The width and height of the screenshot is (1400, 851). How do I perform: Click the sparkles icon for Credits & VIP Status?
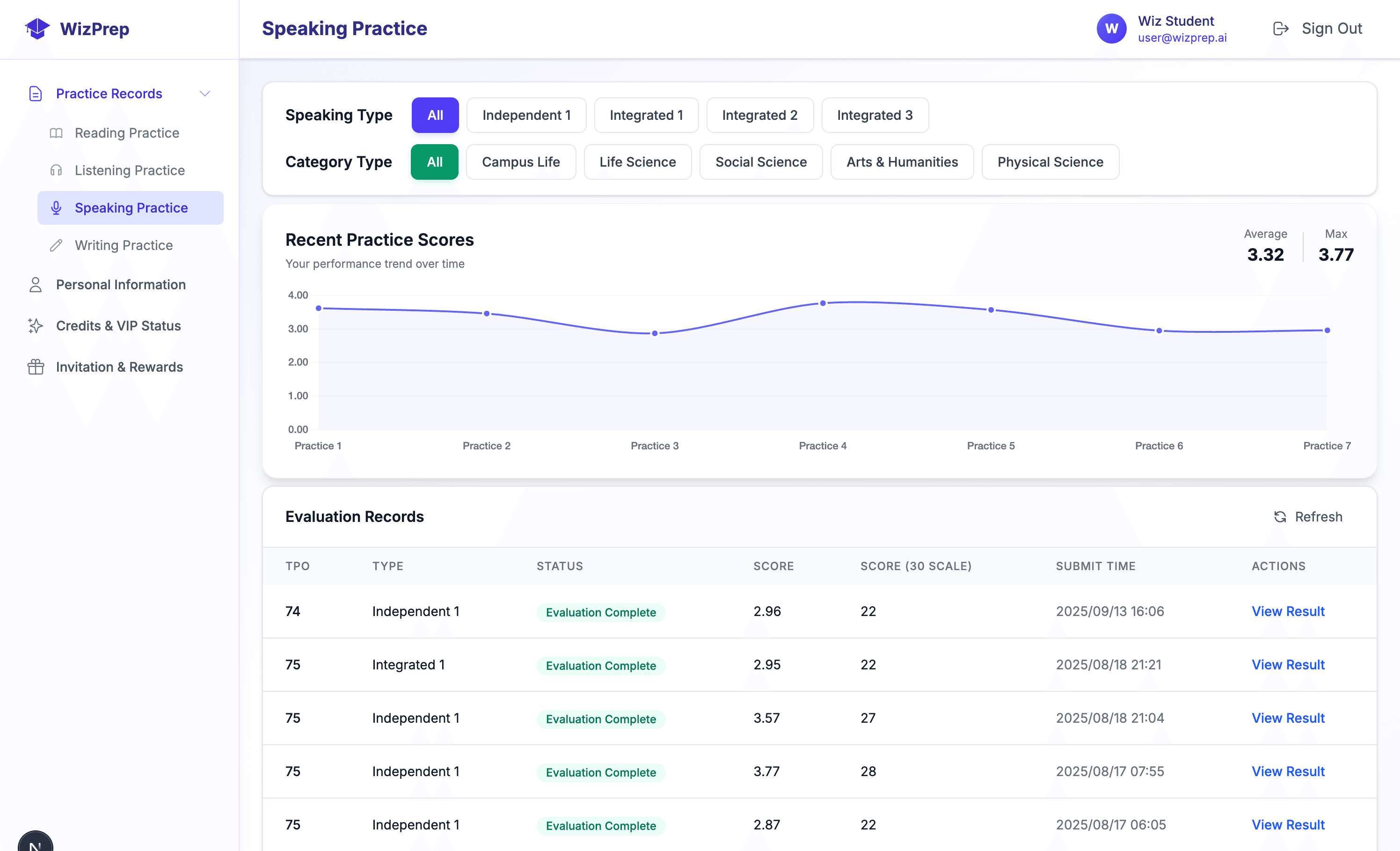[x=35, y=326]
